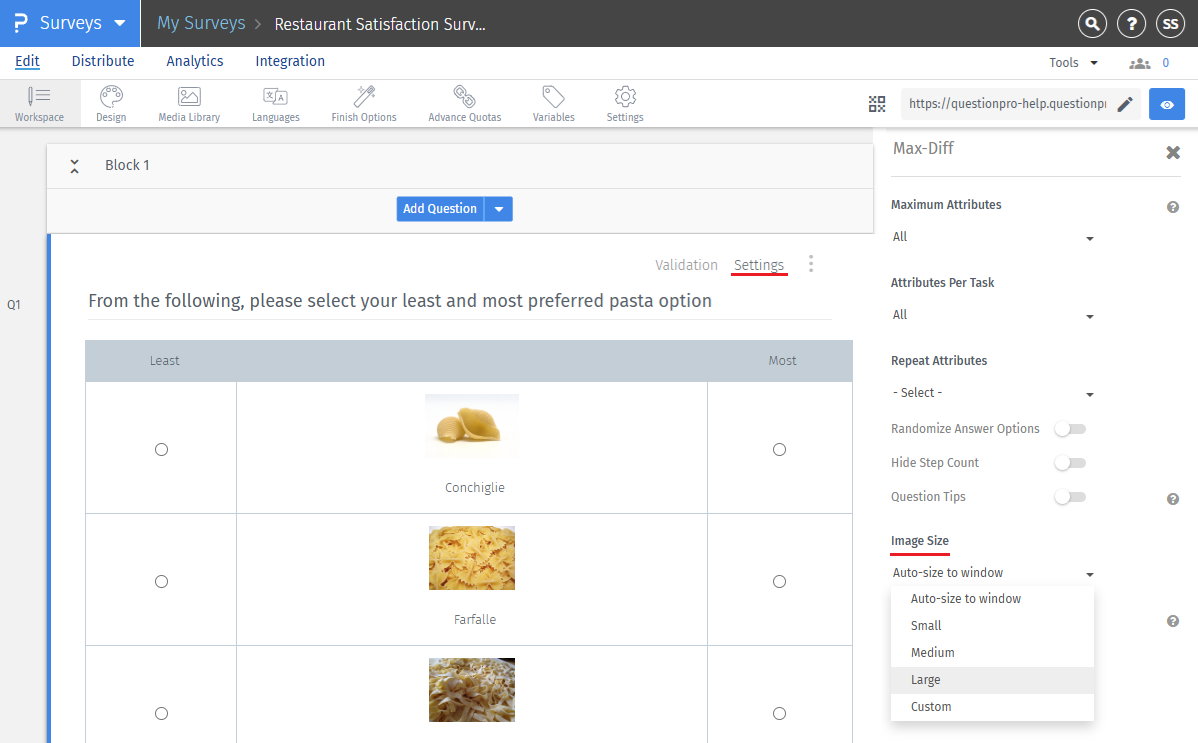Edit survey URL with pencil icon
1198x743 pixels.
(x=1125, y=104)
